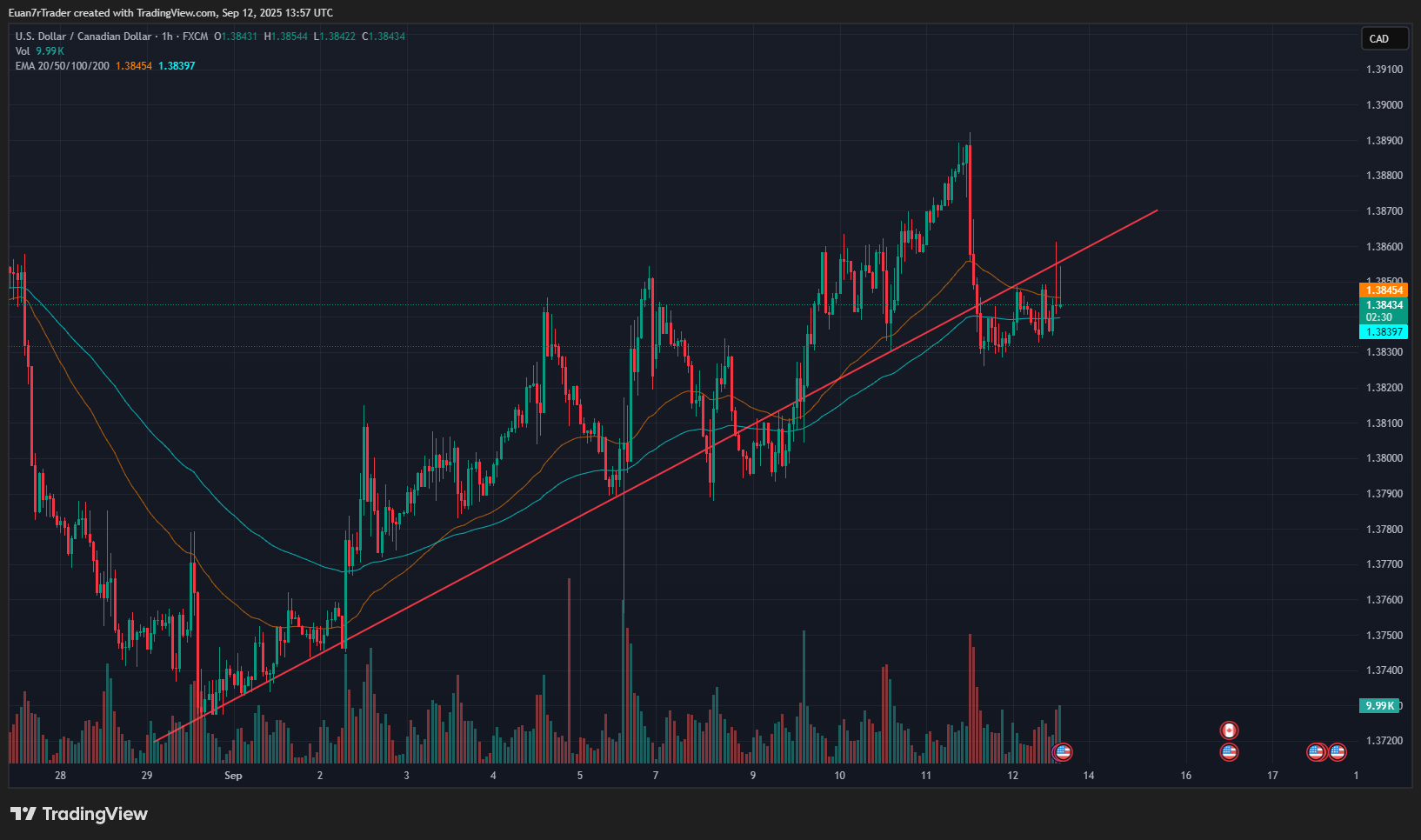Click the Sep label on the time axis
1421x840 pixels.
click(233, 776)
